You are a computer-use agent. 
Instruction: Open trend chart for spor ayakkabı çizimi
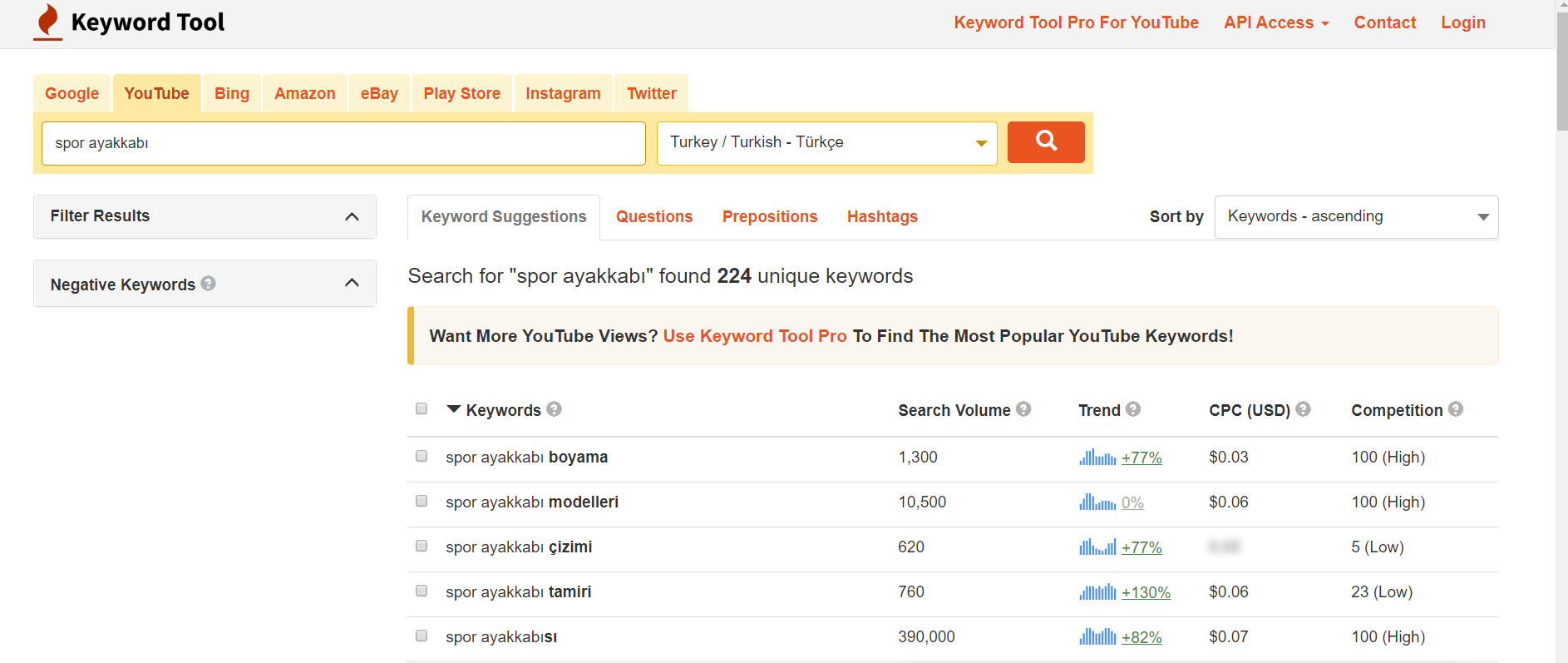pos(1097,547)
